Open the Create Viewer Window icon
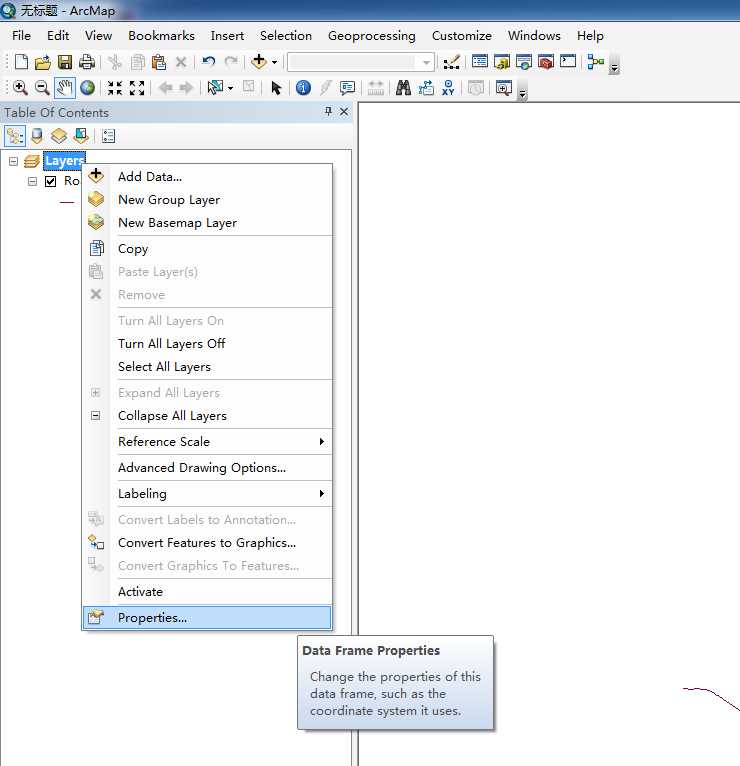 (504, 88)
